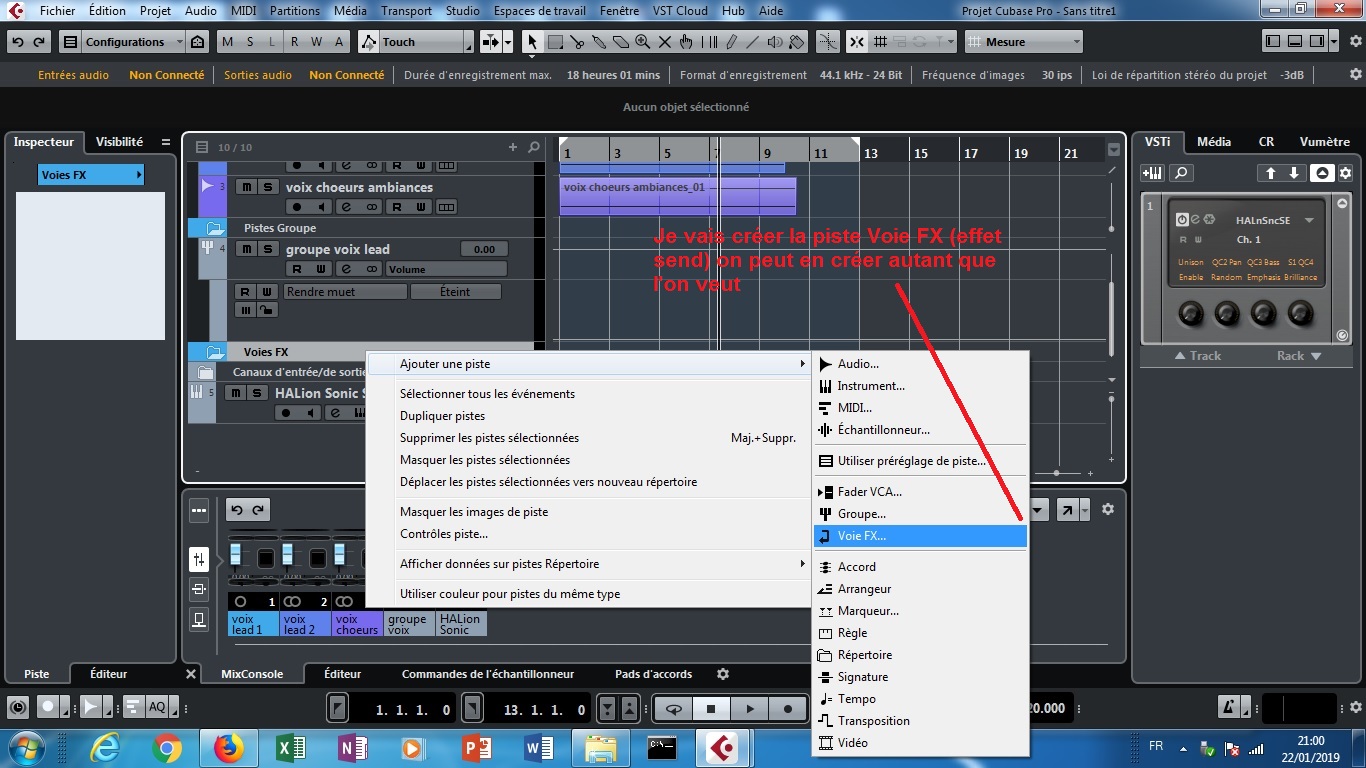Select the Mute (X) tool in toolbar

664,42
